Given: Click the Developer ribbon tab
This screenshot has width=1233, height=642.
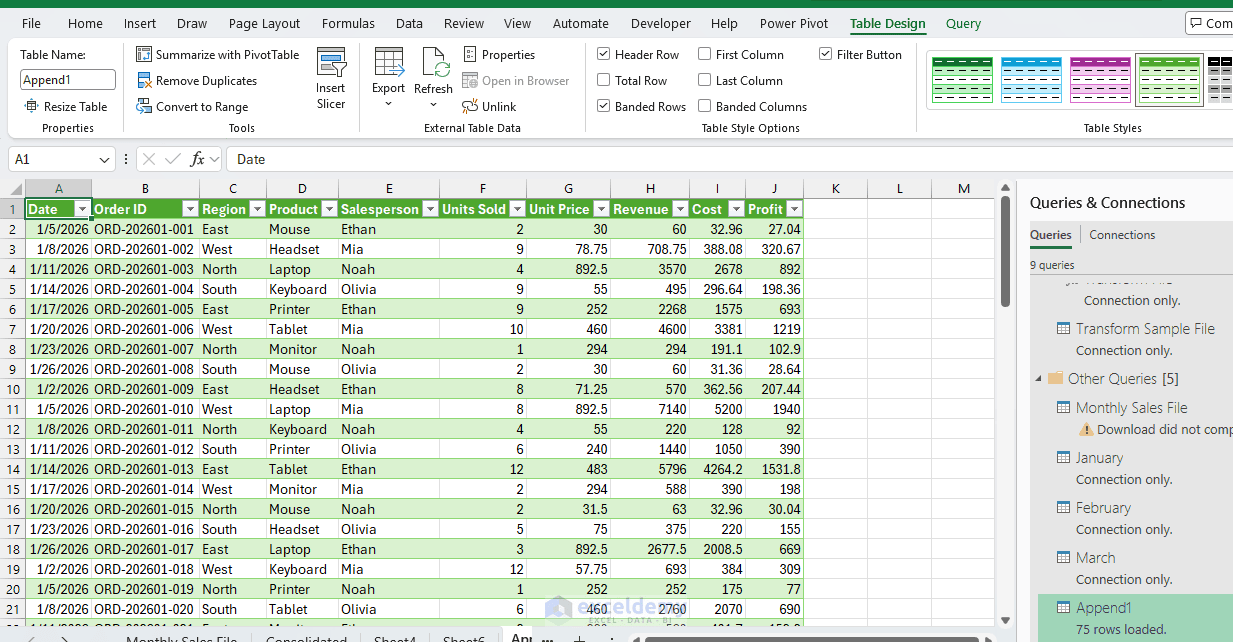Looking at the screenshot, I should (x=660, y=24).
